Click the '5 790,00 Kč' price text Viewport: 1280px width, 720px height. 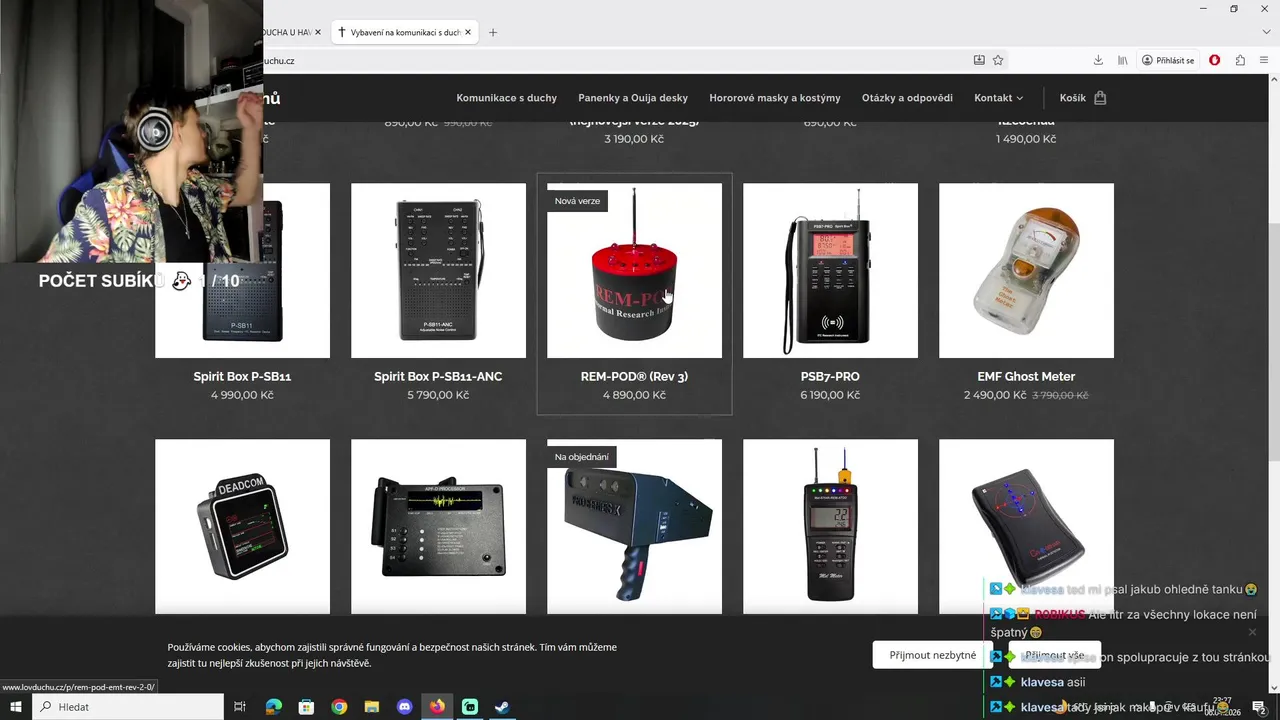tap(438, 395)
